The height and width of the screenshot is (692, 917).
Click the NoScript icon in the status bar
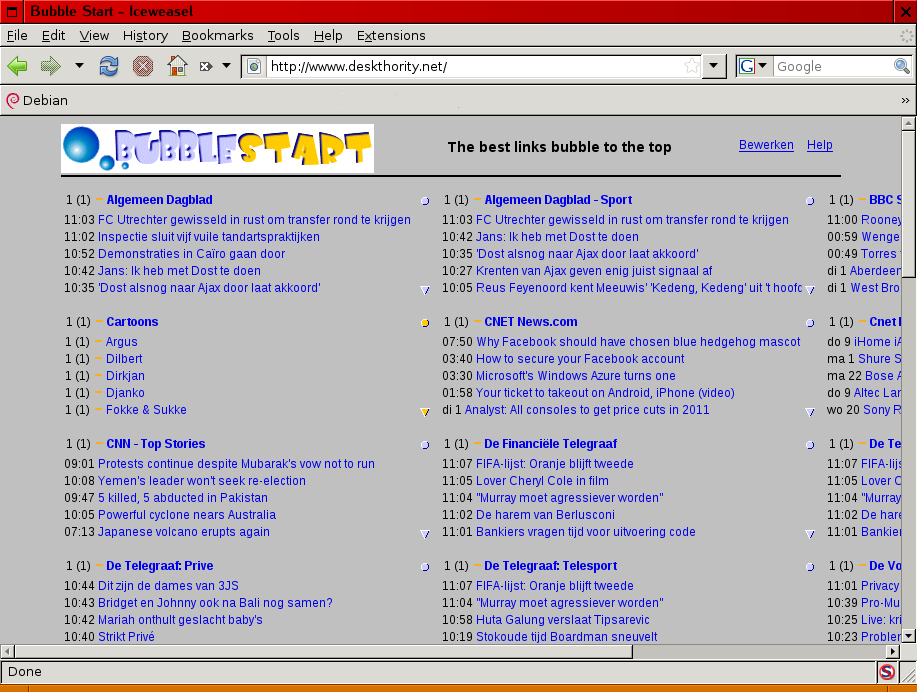pos(887,672)
